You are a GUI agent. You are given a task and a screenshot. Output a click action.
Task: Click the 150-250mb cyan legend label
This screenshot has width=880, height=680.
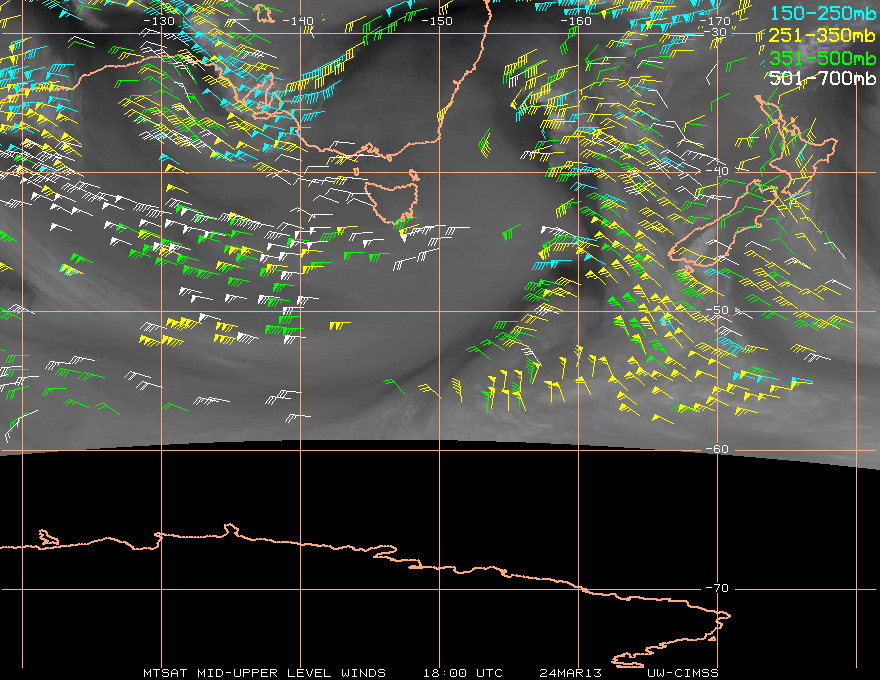[x=822, y=13]
